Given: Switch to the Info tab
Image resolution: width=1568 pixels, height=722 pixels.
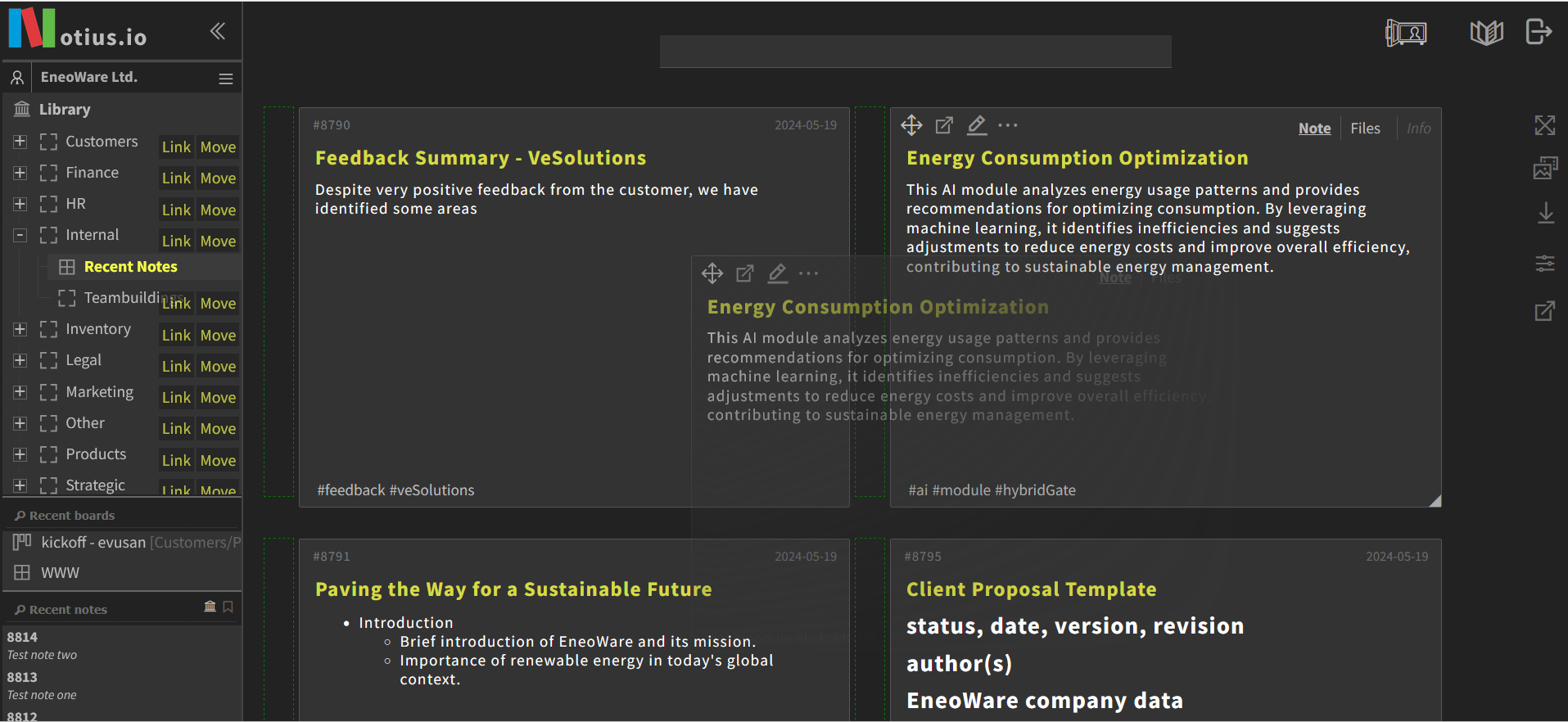Looking at the screenshot, I should [x=1419, y=129].
